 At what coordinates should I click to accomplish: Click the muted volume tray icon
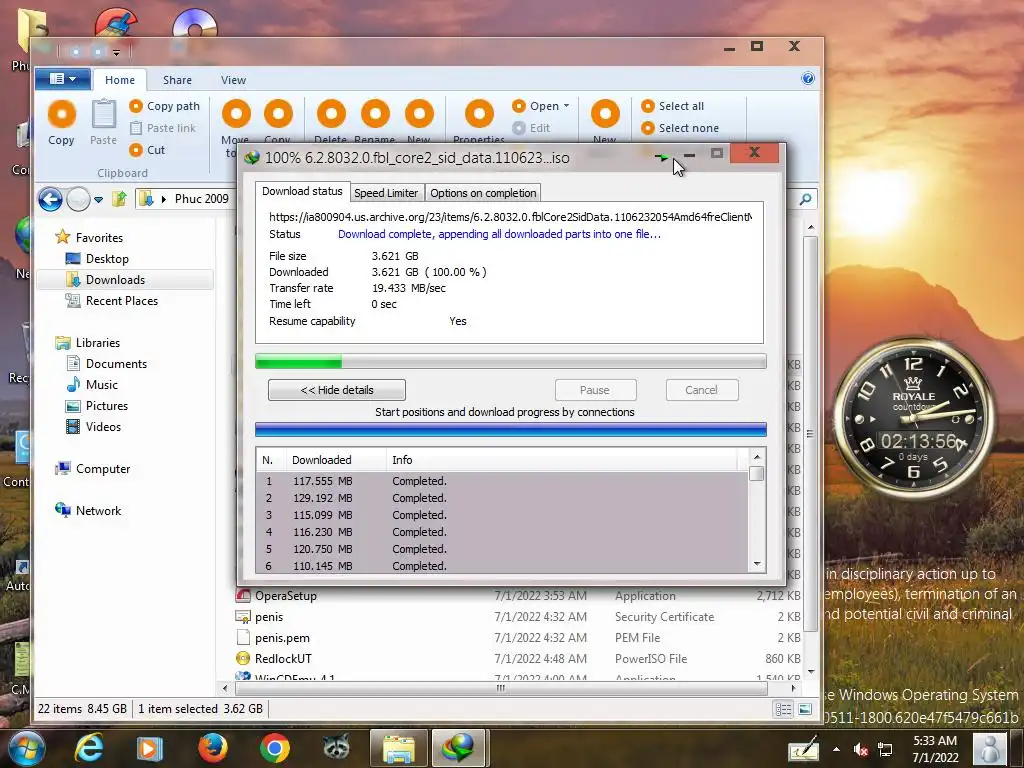click(860, 750)
